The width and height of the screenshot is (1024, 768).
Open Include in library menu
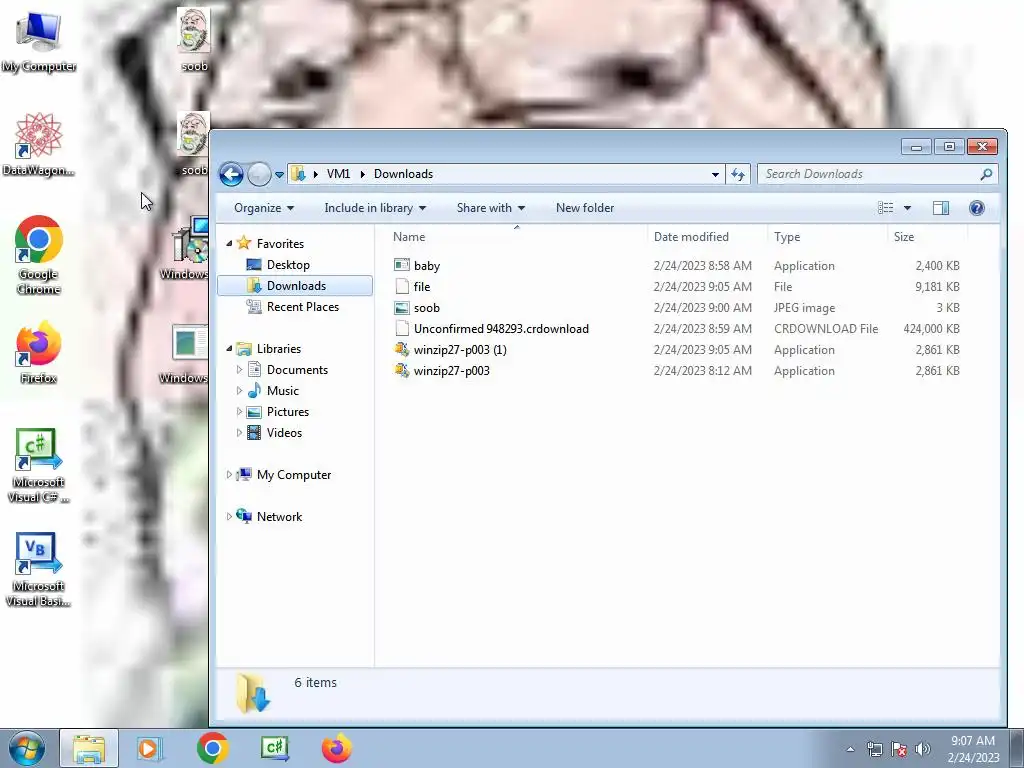pyautogui.click(x=376, y=208)
